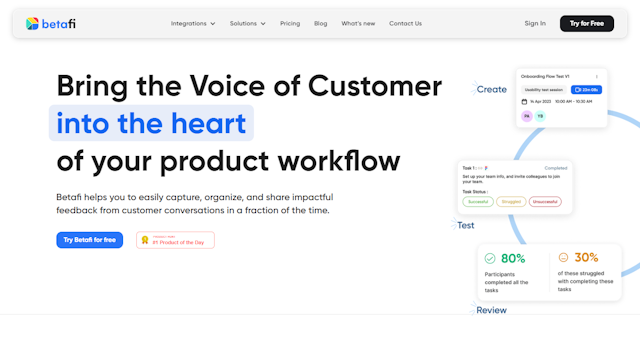Click the black Try for Free button
Viewport: 640px width, 360px height.
[x=587, y=24]
